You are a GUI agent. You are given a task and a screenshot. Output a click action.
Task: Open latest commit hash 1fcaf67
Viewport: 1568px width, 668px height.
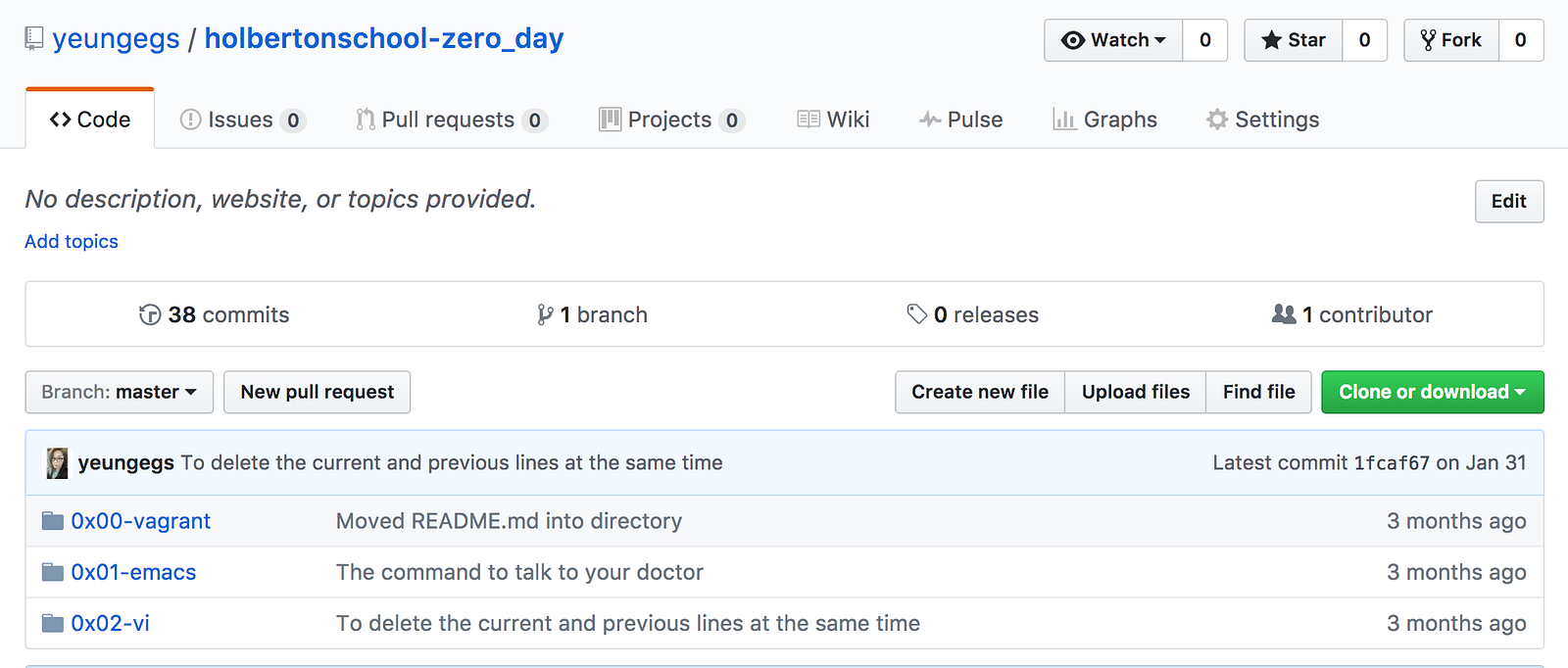pyautogui.click(x=1392, y=463)
